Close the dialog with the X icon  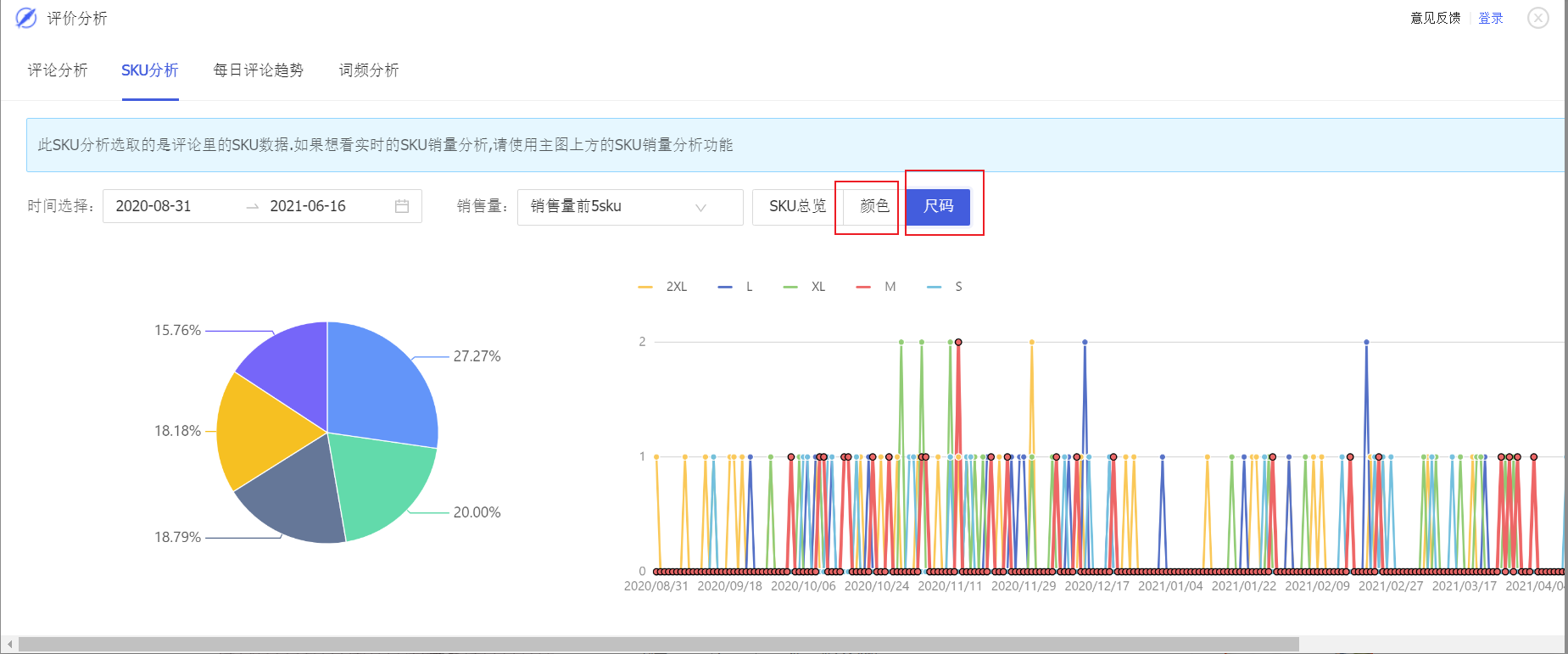click(x=1537, y=18)
